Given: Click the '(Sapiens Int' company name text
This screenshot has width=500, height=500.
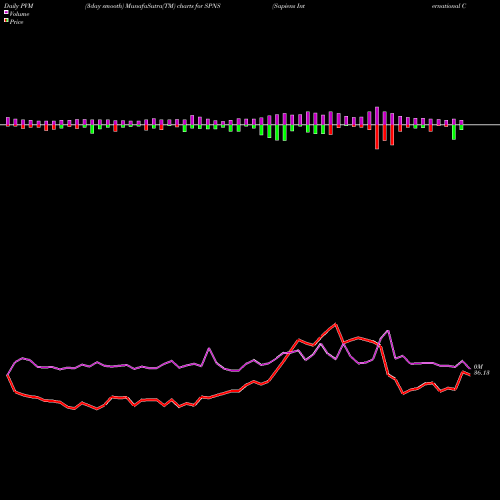Looking at the screenshot, I should click(x=289, y=6).
